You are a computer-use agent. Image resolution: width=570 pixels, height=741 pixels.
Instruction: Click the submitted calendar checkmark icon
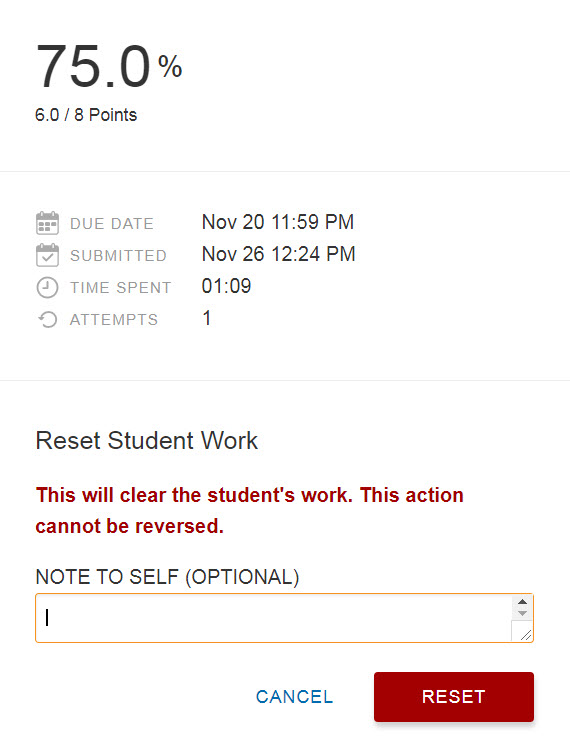47,255
